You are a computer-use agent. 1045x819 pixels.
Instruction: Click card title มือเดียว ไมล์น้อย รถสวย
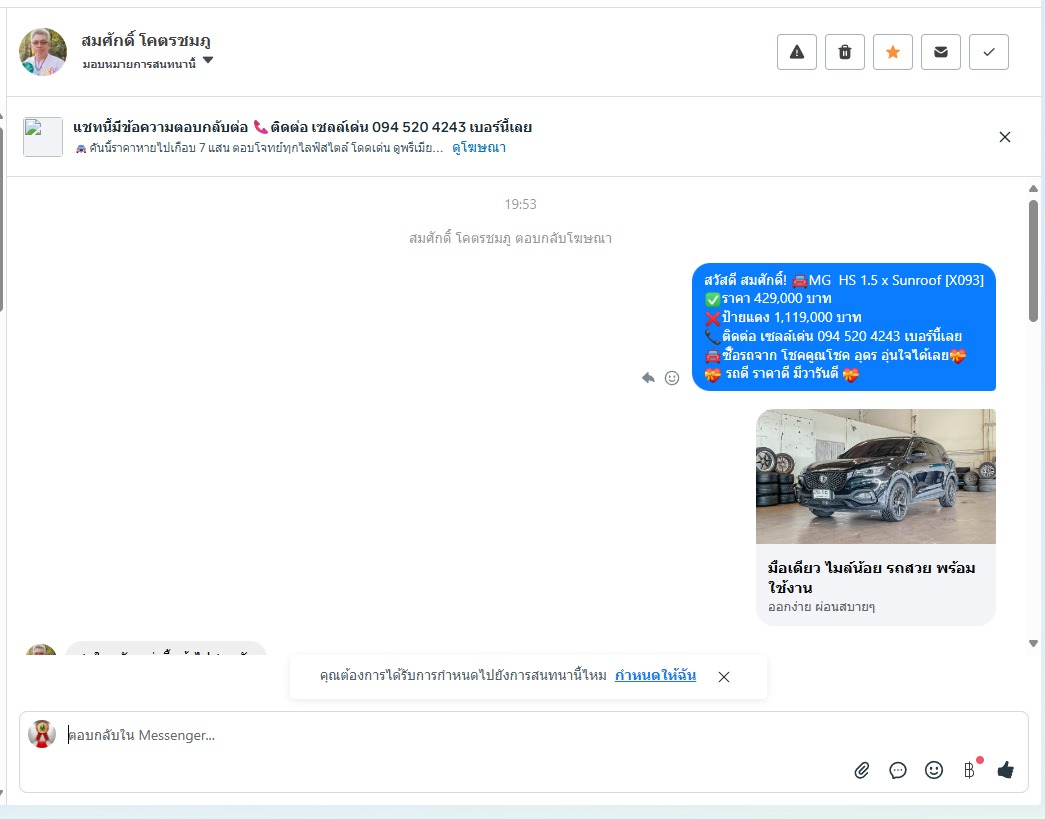tap(871, 578)
